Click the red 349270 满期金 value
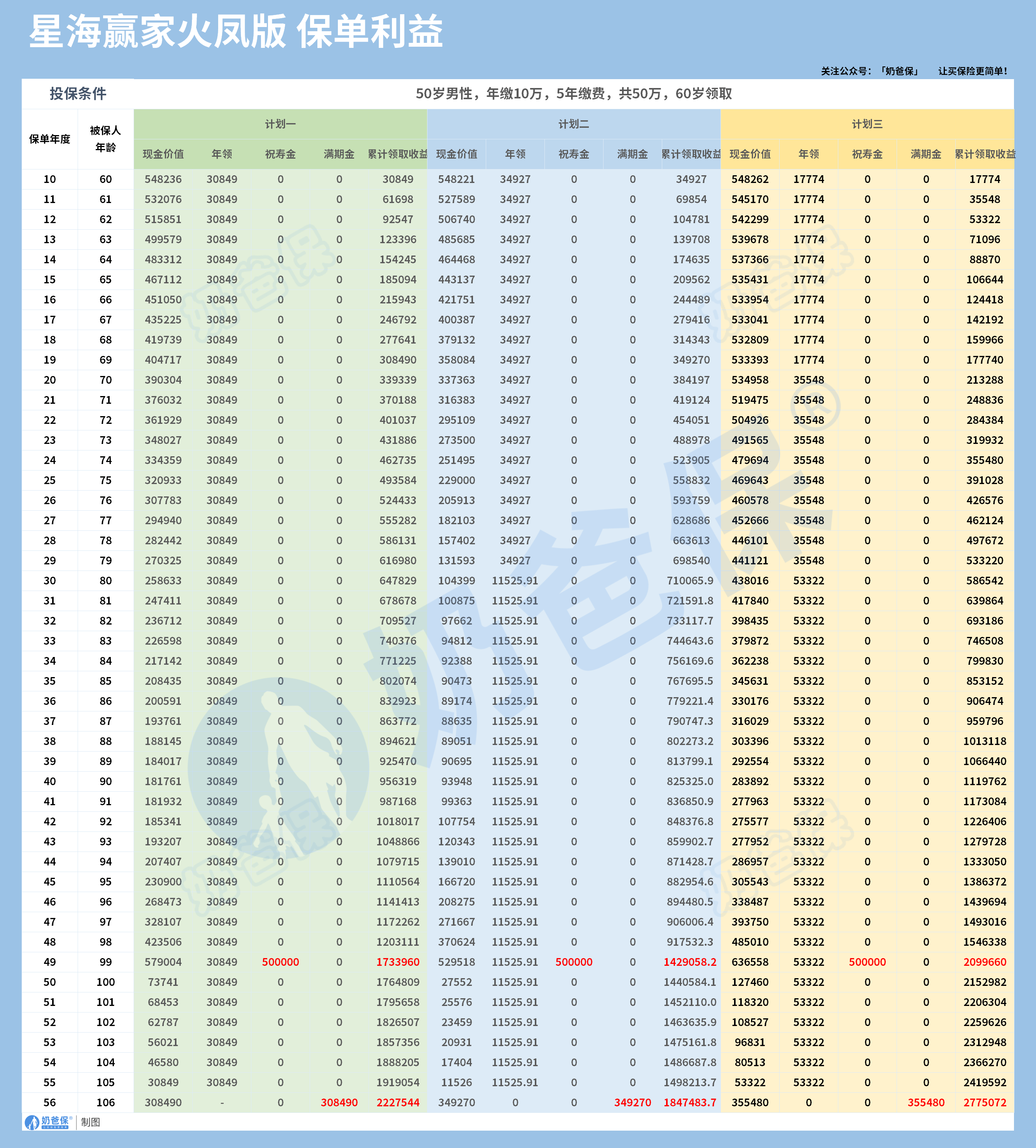This screenshot has width=1036, height=1148. [x=632, y=1102]
